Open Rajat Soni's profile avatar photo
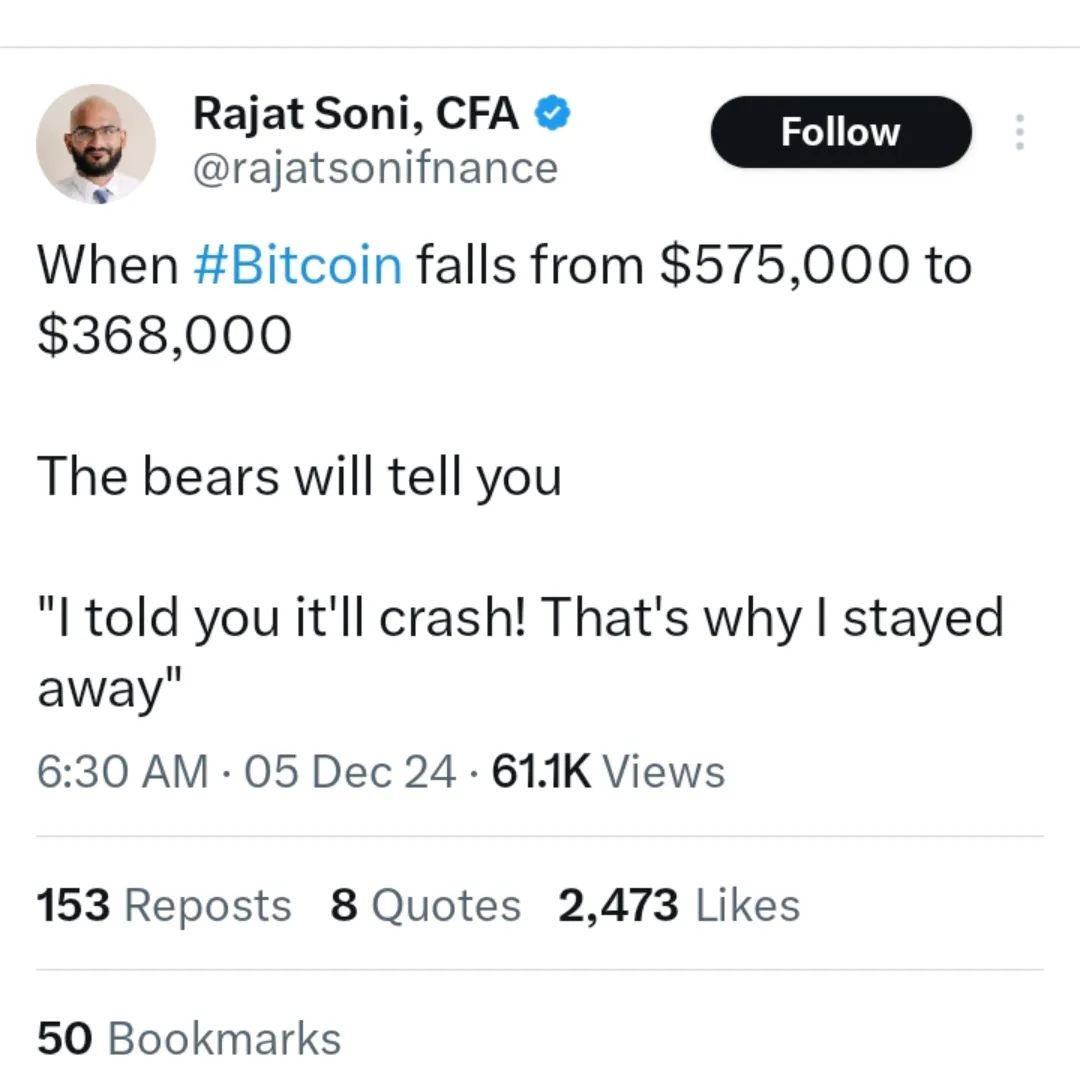This screenshot has height=1080, width=1080. pos(96,144)
